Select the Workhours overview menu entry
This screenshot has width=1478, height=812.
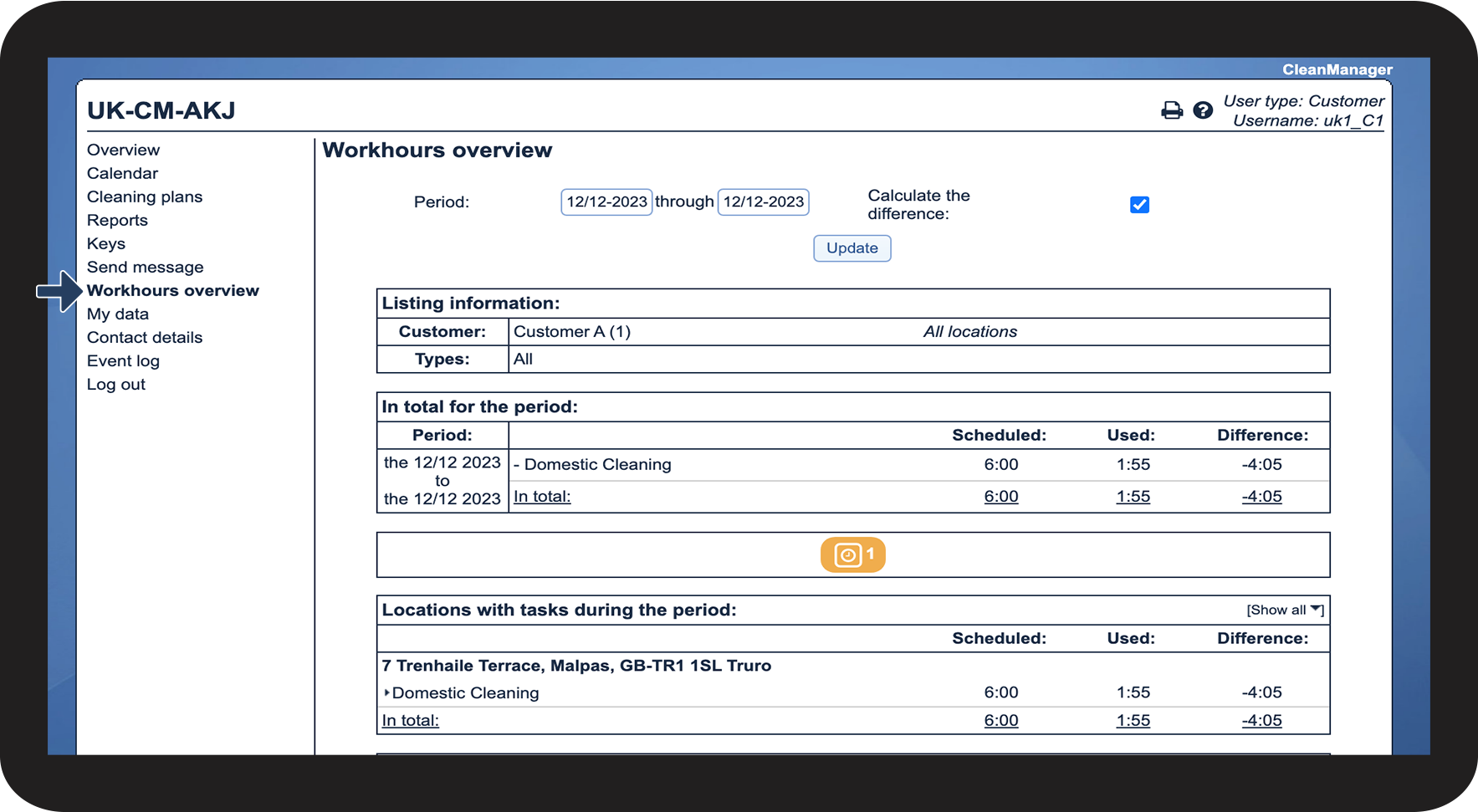pyautogui.click(x=173, y=290)
